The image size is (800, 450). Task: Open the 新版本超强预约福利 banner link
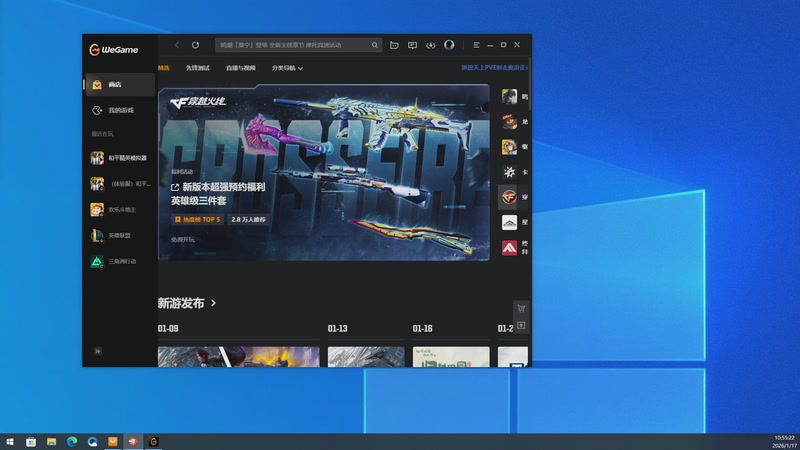[x=218, y=194]
